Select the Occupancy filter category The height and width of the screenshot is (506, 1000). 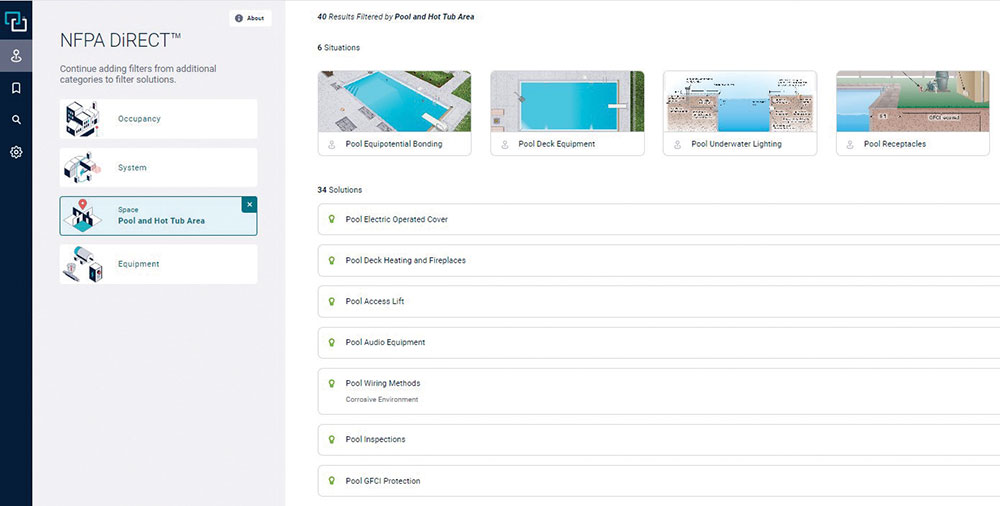pos(158,119)
